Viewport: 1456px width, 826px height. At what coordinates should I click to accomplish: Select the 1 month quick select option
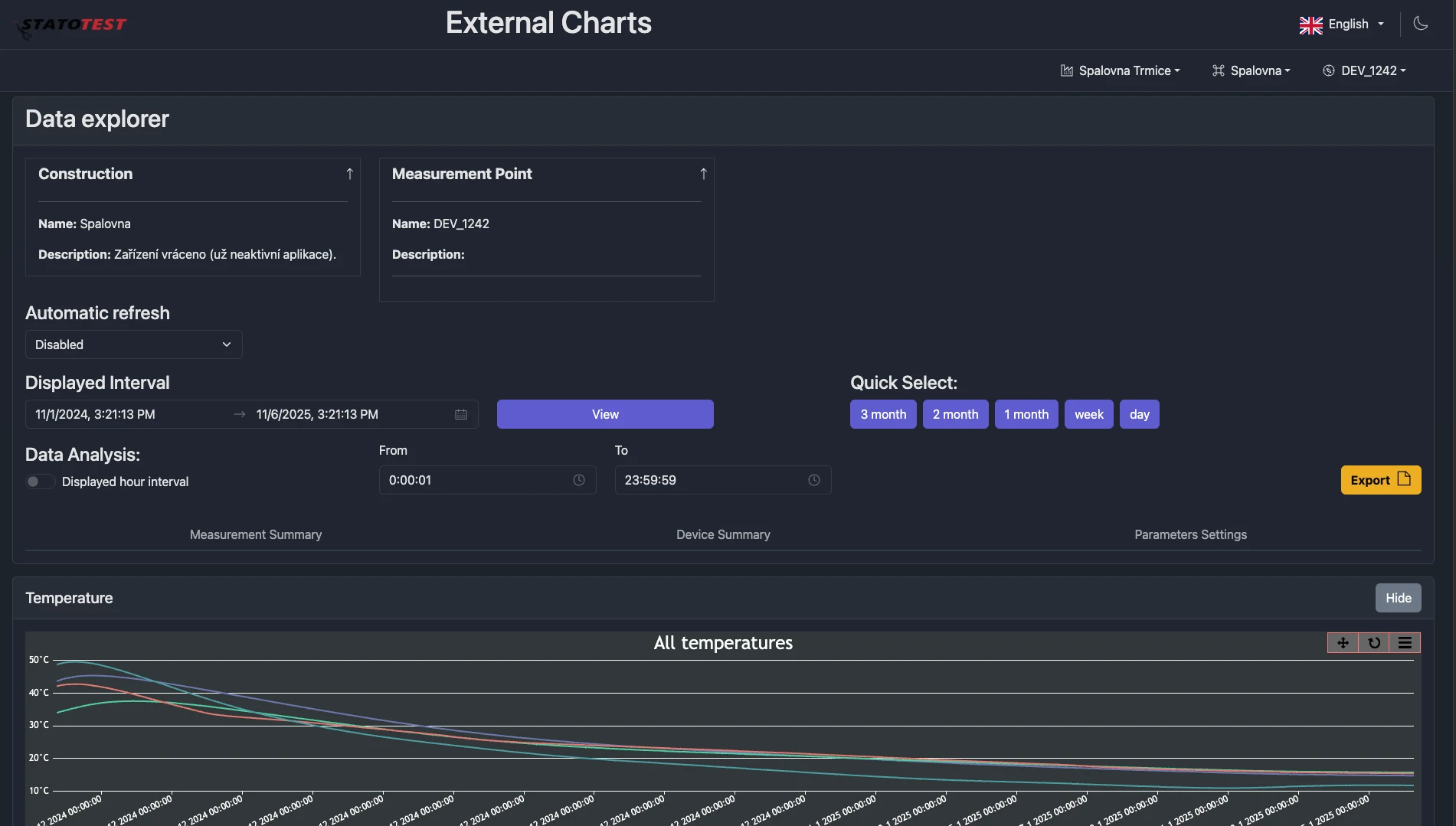click(x=1026, y=414)
